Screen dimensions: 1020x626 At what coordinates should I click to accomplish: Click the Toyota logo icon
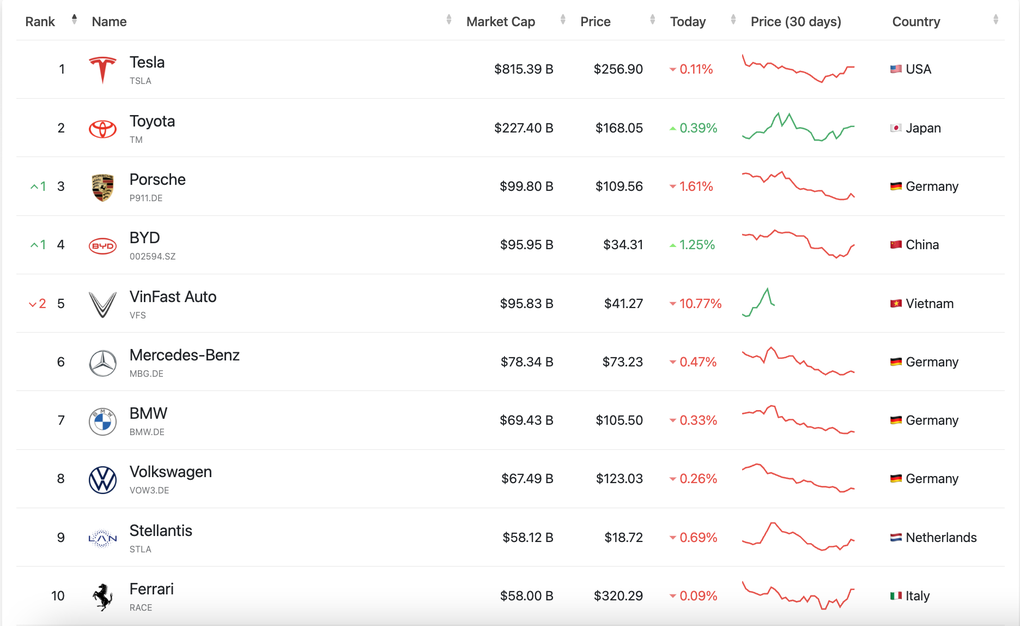[x=102, y=129]
